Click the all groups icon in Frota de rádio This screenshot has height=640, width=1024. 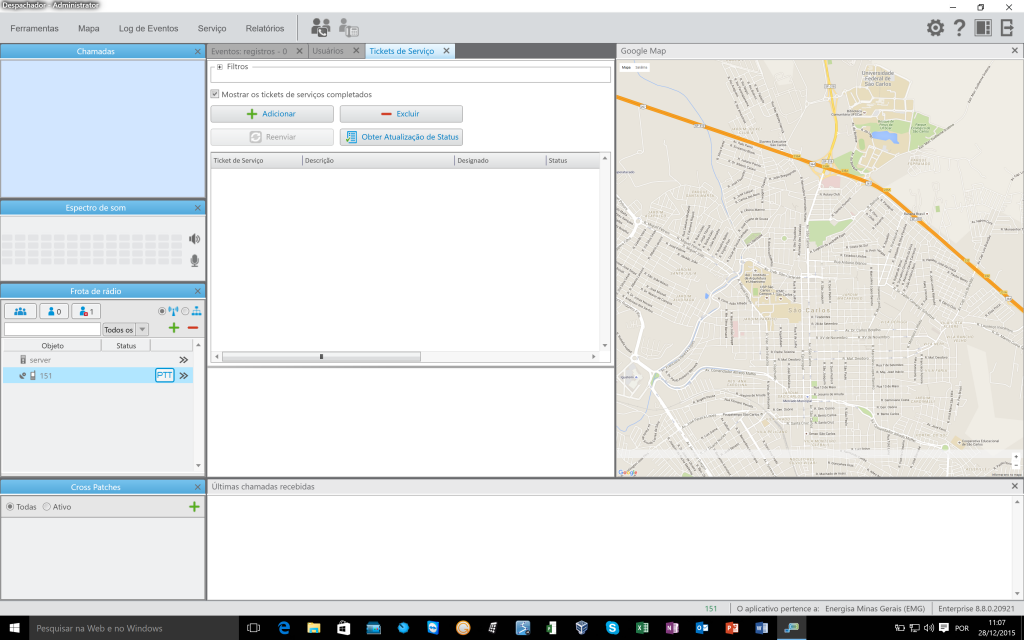(20, 311)
